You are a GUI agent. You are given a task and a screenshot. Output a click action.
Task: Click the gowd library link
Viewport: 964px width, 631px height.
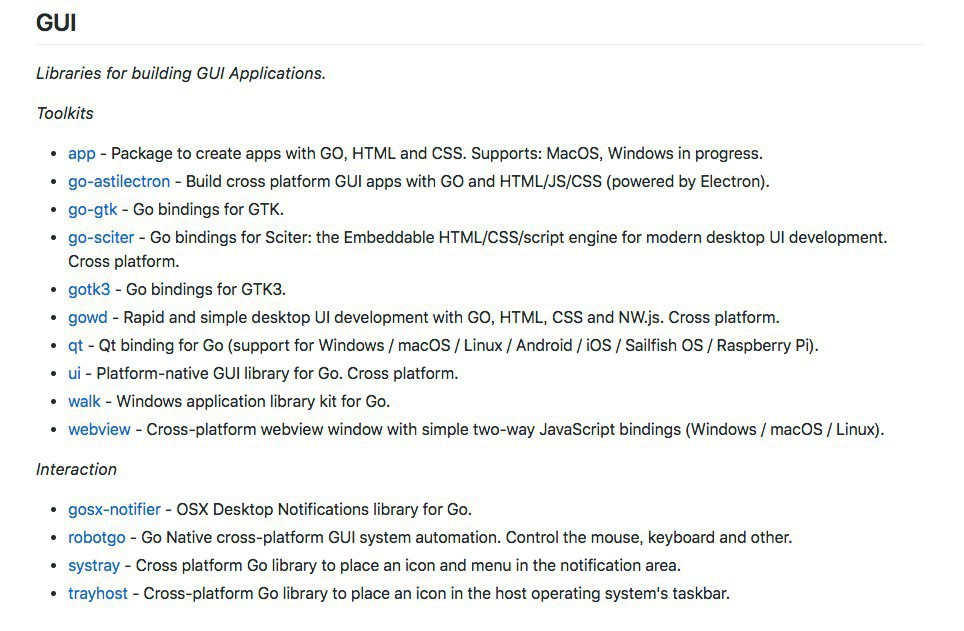click(87, 317)
